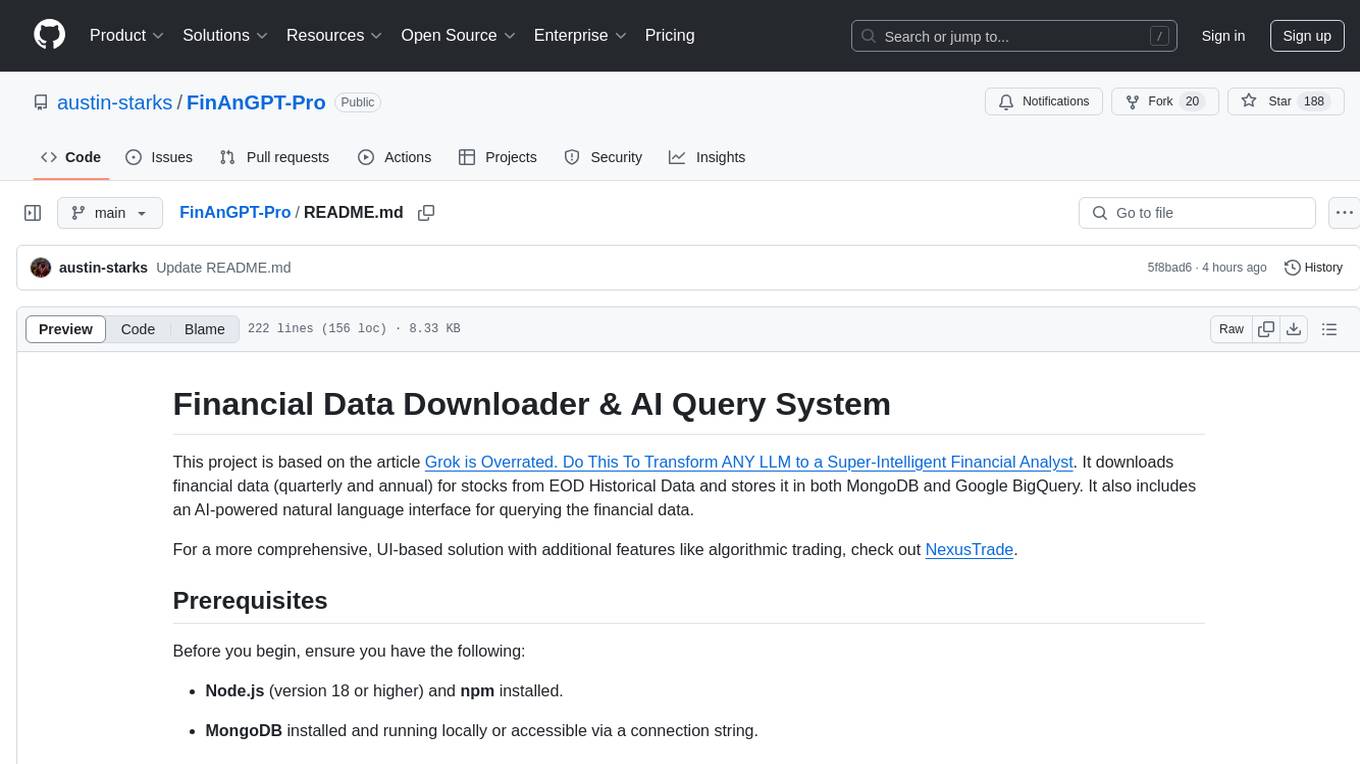Screen dimensions: 1360x764
Task: Expand the Enterprise menu
Action: [x=580, y=35]
